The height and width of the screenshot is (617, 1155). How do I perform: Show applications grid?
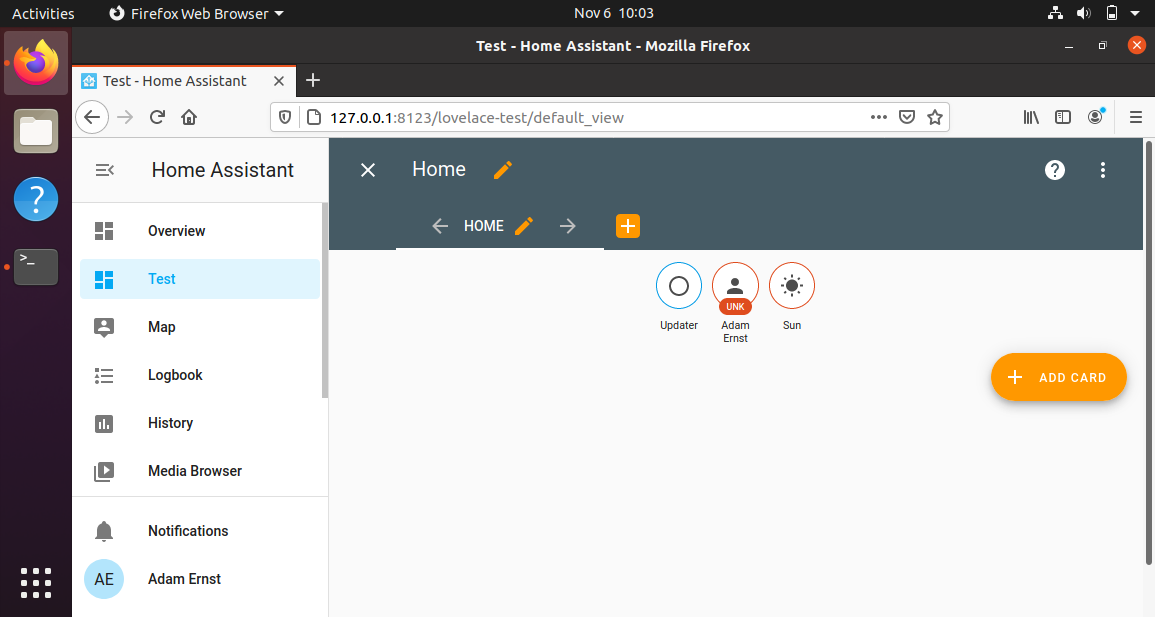point(36,583)
